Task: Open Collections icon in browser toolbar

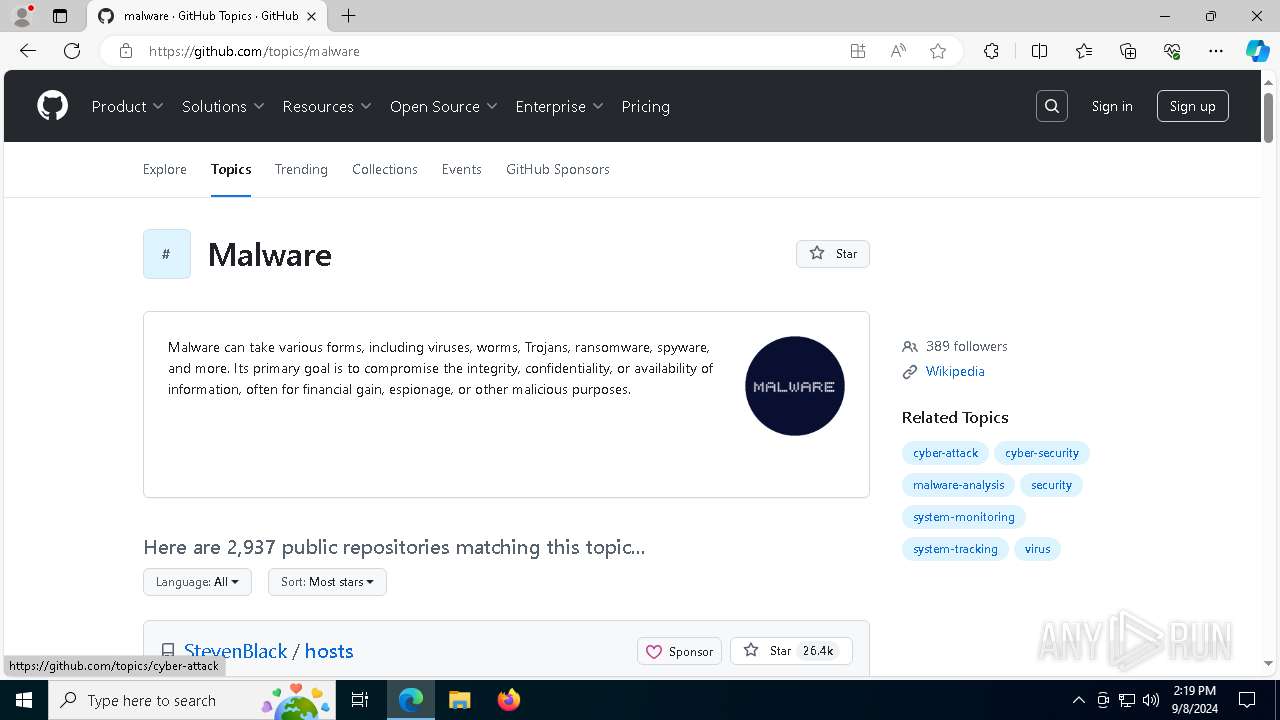Action: (x=1128, y=51)
